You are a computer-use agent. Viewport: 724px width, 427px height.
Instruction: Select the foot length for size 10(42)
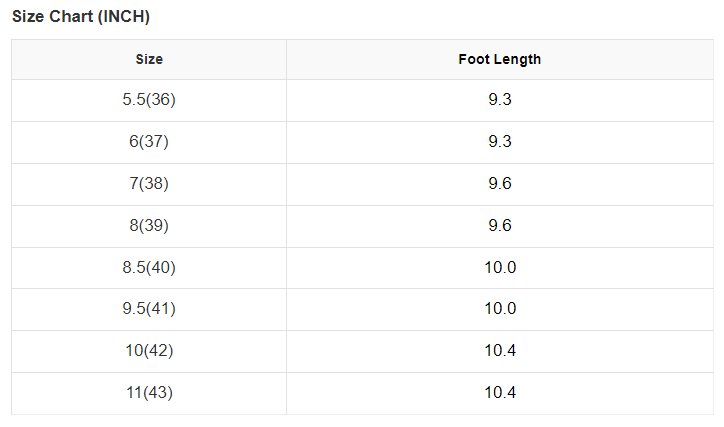pos(500,351)
